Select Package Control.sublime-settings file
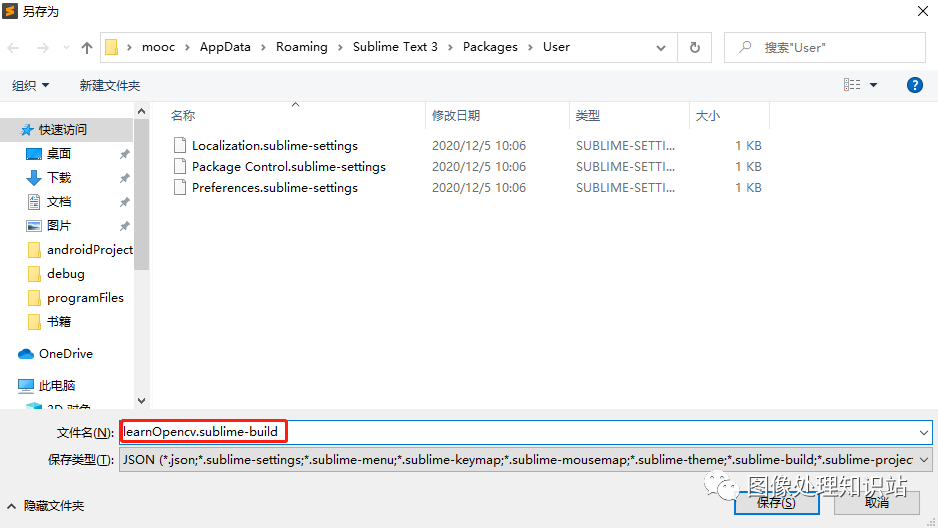 coord(289,166)
